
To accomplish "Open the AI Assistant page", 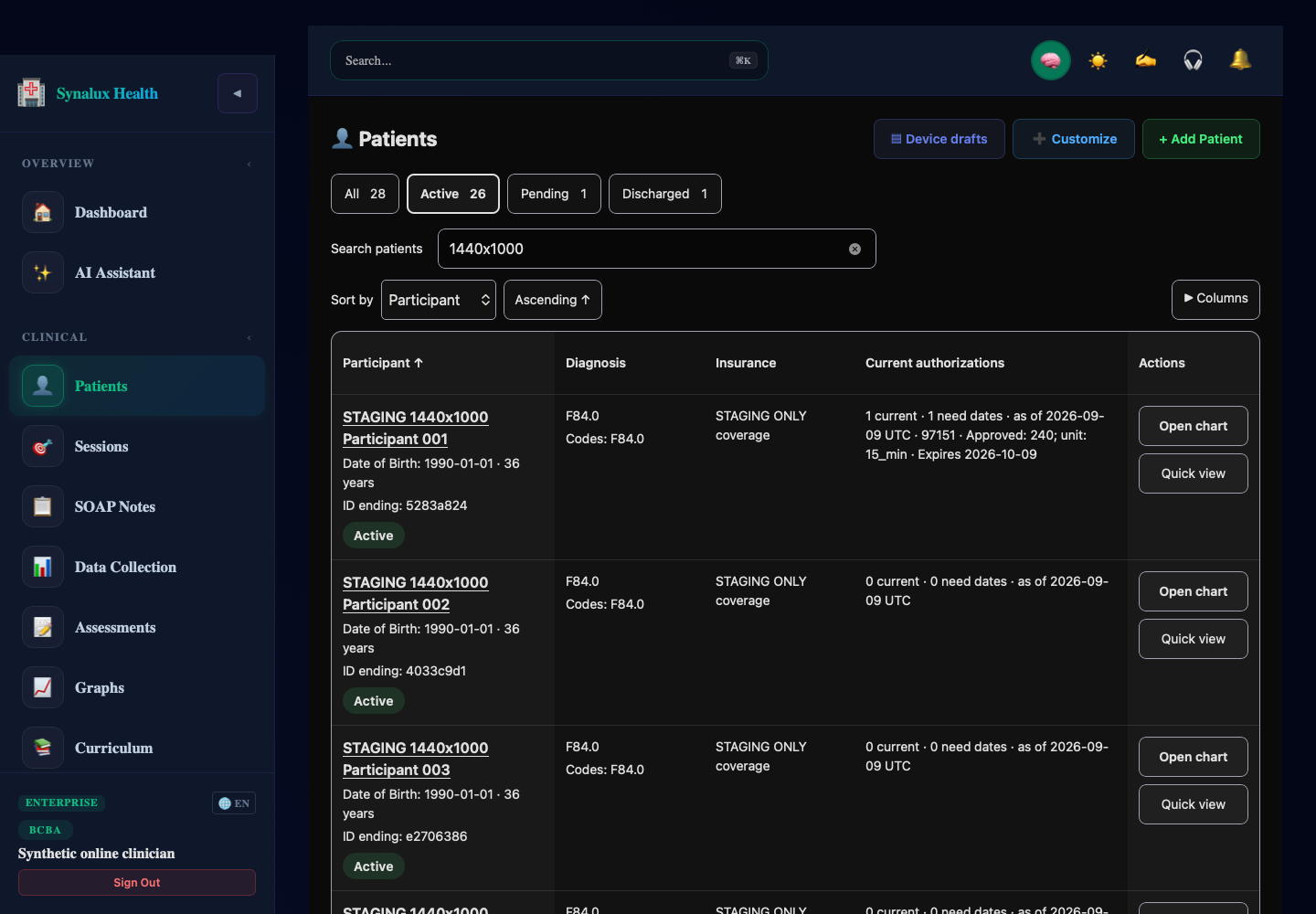I will coord(137,272).
